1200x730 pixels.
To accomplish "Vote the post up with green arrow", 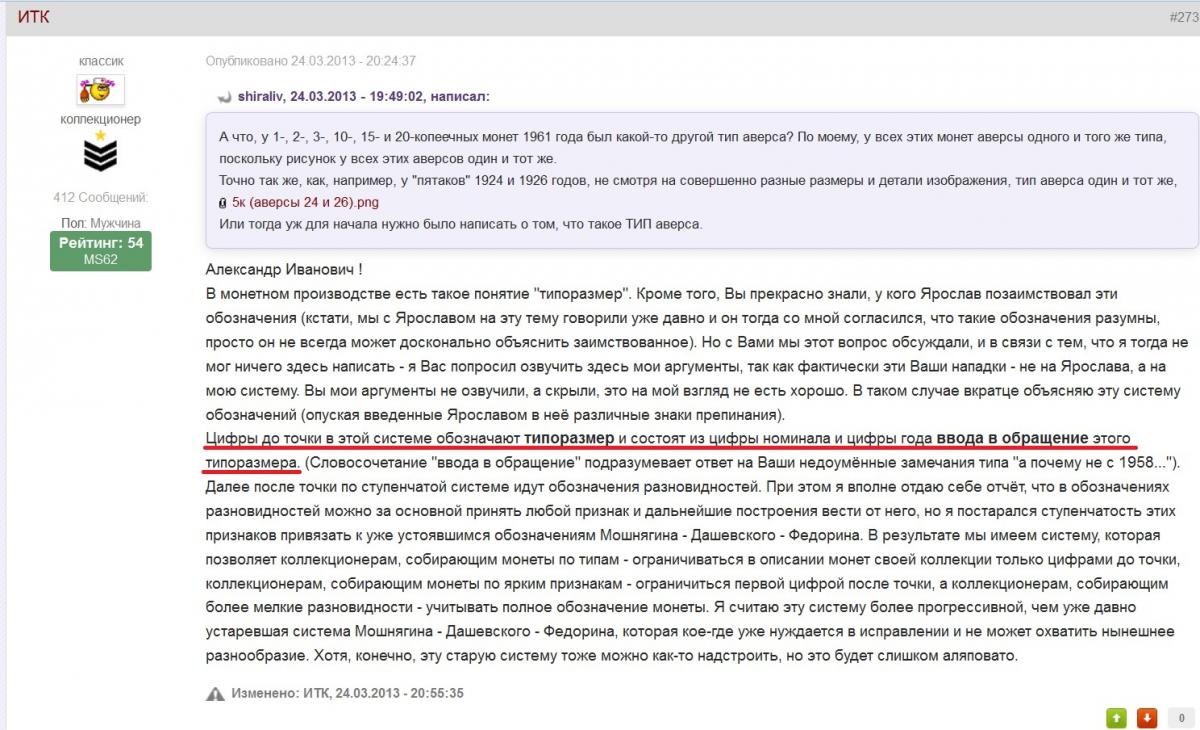I will 1116,717.
